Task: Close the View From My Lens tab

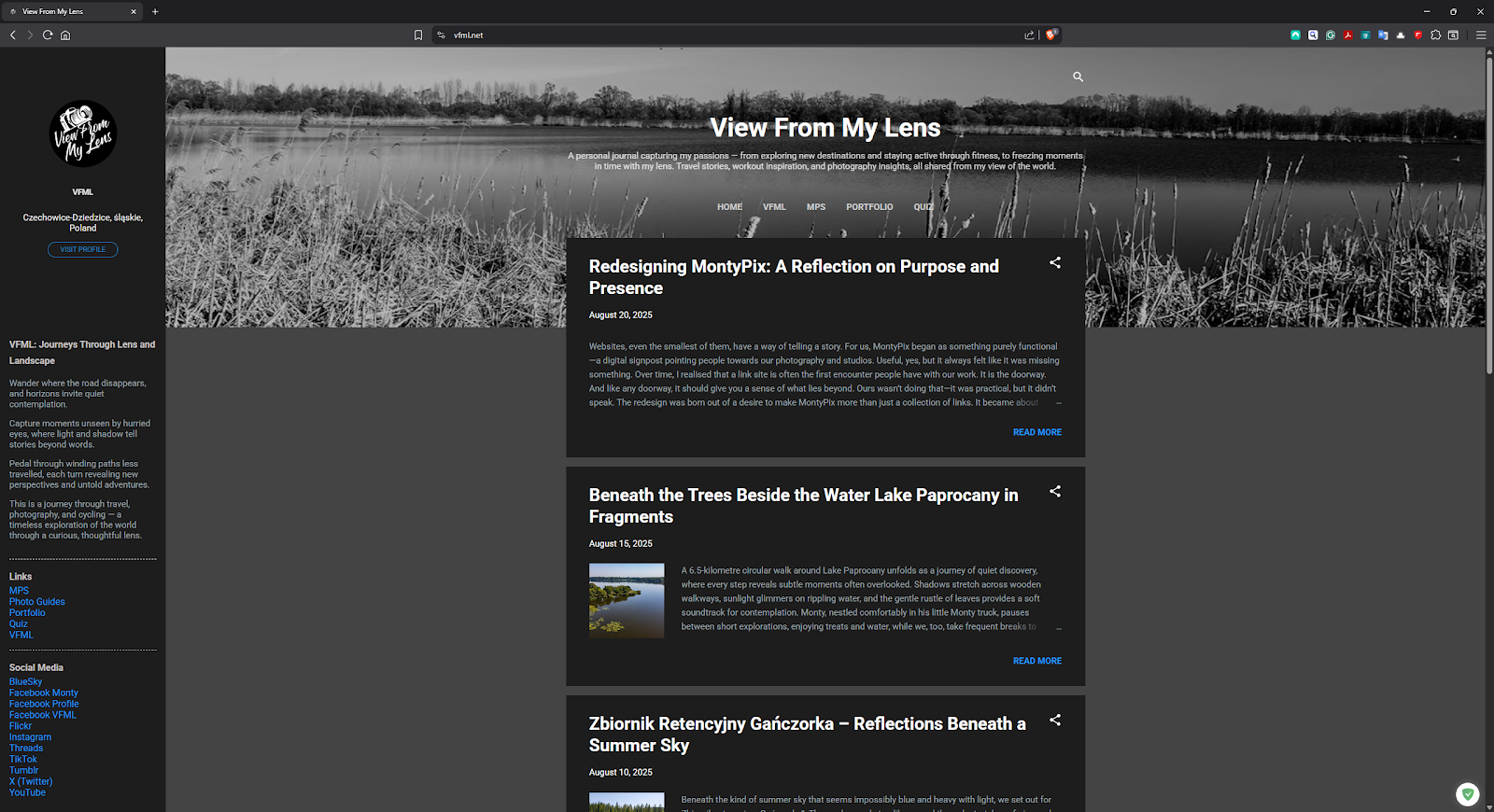Action: tap(134, 12)
